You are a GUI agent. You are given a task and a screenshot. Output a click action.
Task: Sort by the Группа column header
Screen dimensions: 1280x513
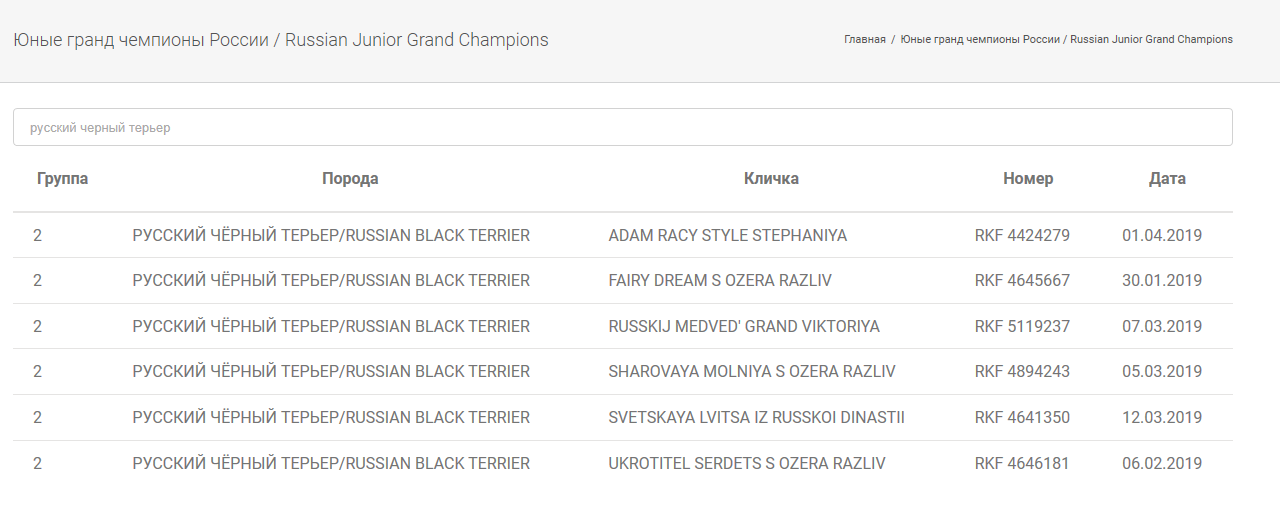pos(62,179)
